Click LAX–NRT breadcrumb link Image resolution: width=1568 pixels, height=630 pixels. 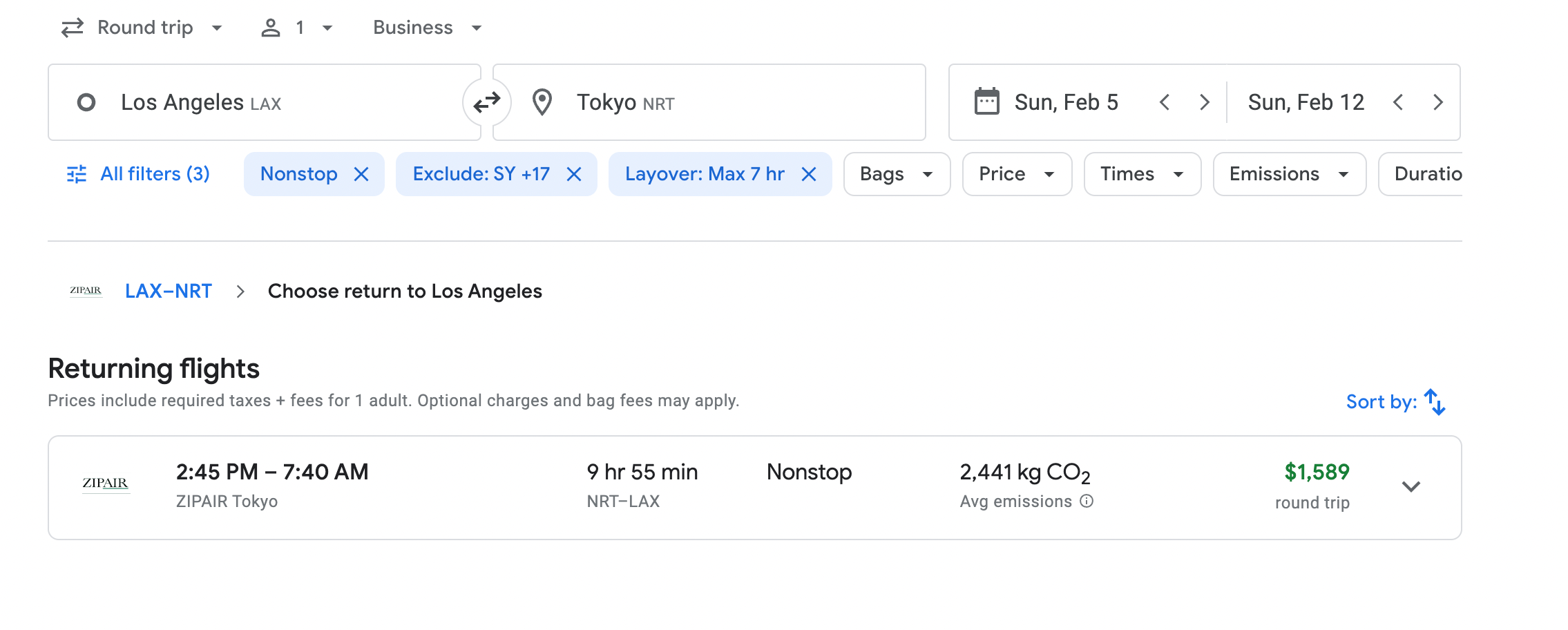click(x=169, y=291)
